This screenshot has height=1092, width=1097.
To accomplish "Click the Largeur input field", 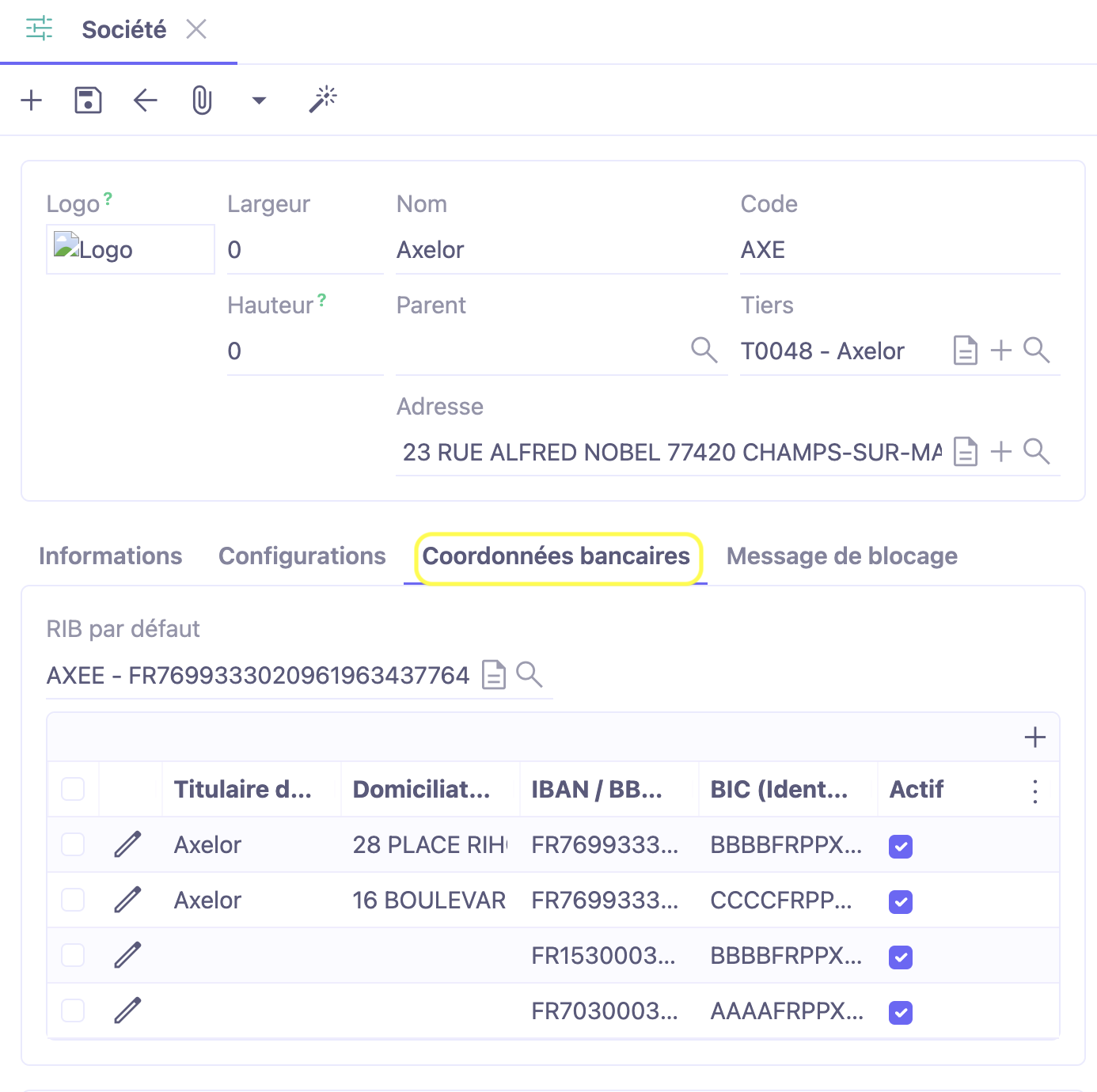I will 305,250.
